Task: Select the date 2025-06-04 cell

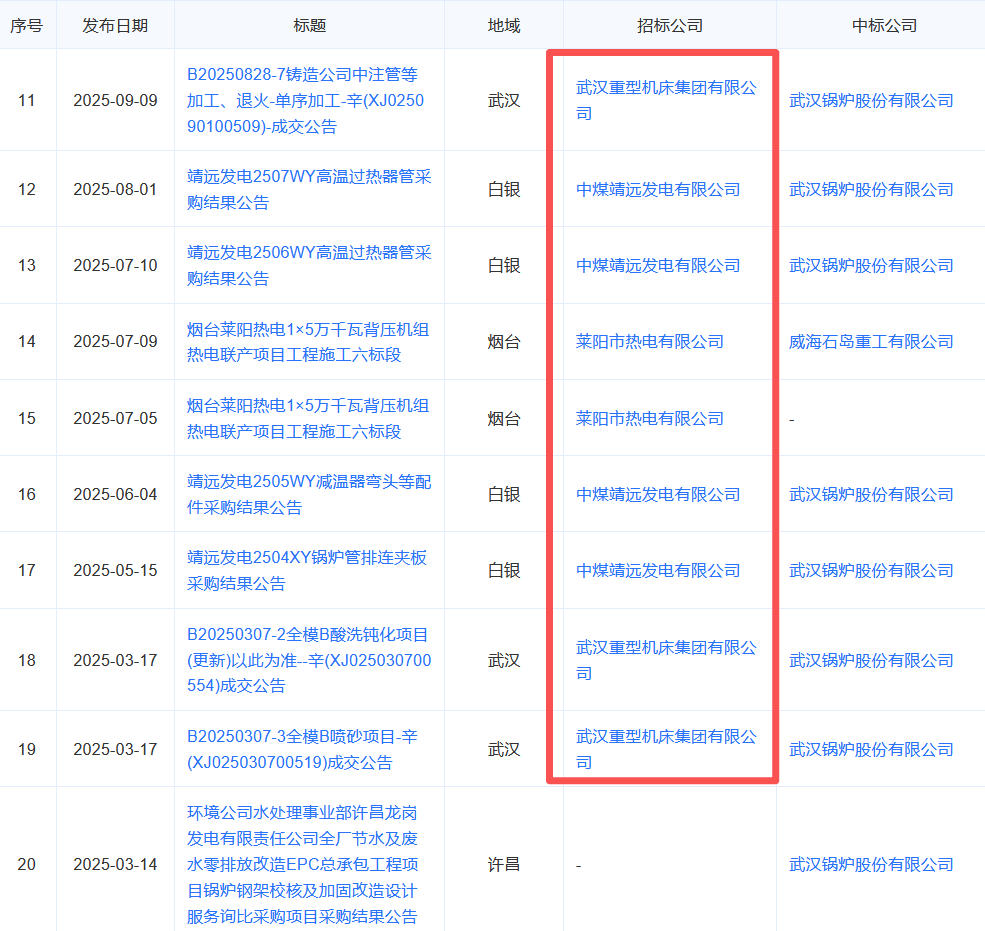Action: [x=115, y=494]
